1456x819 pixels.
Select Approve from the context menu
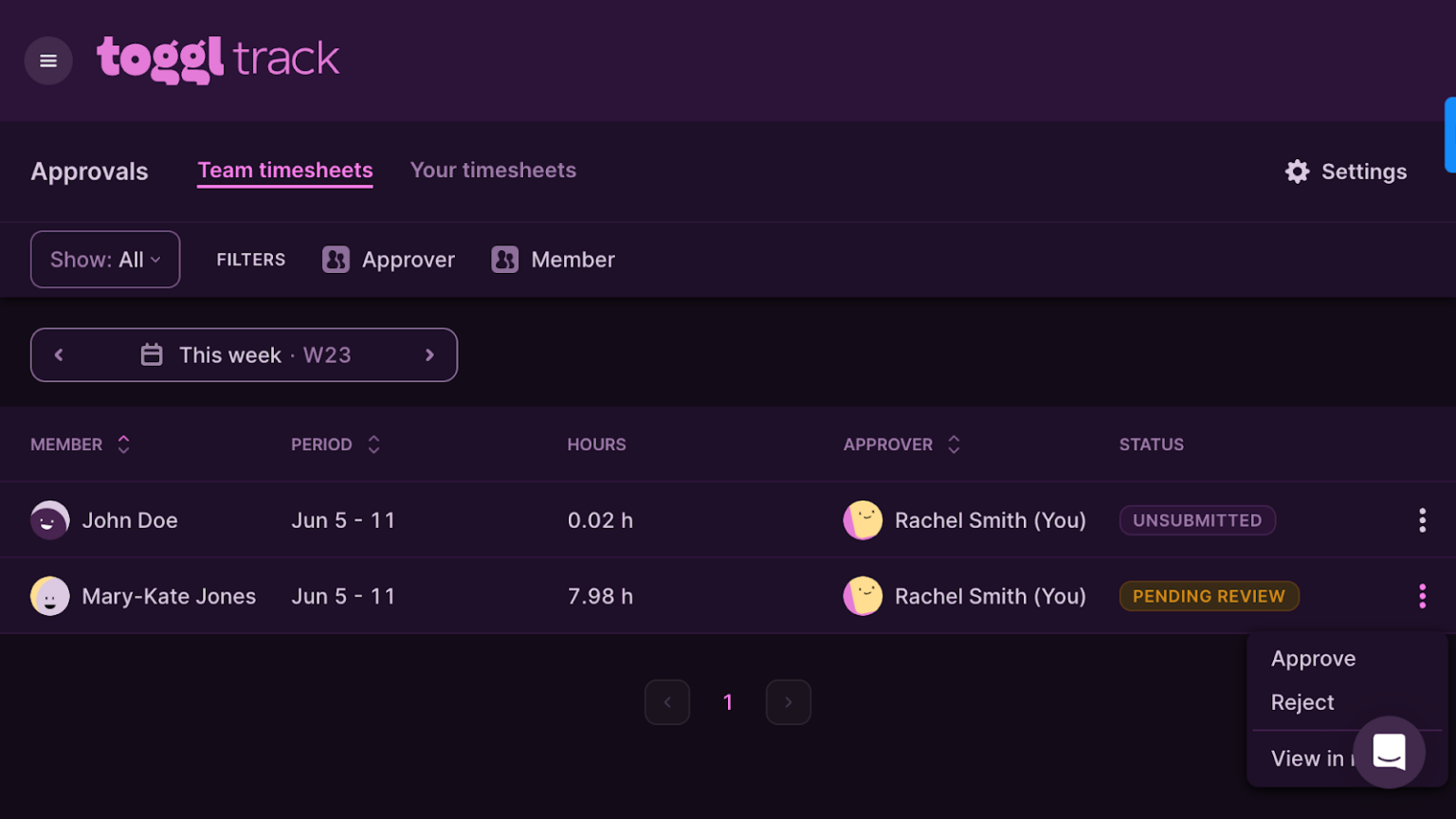coord(1313,659)
